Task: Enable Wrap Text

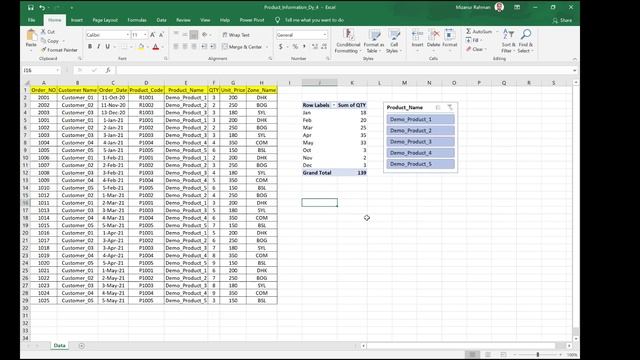Action: (x=236, y=35)
